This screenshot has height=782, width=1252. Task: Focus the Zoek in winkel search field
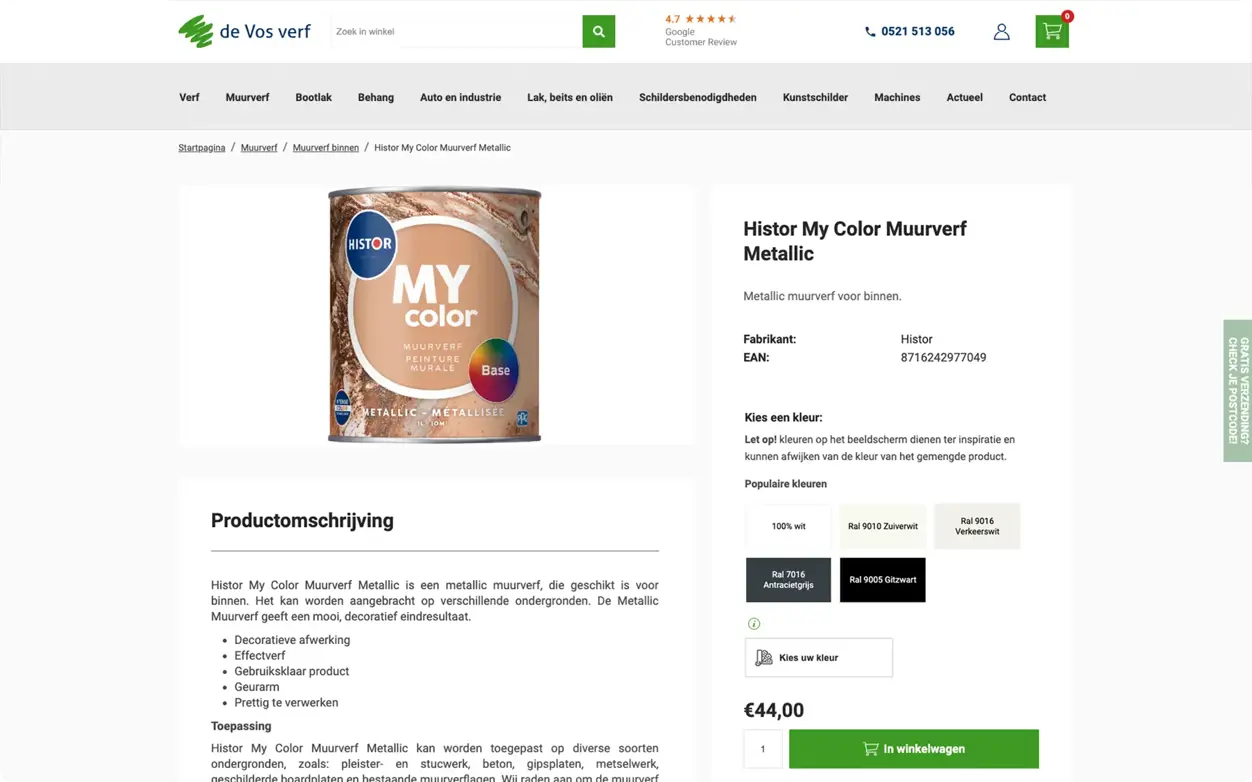coord(456,32)
